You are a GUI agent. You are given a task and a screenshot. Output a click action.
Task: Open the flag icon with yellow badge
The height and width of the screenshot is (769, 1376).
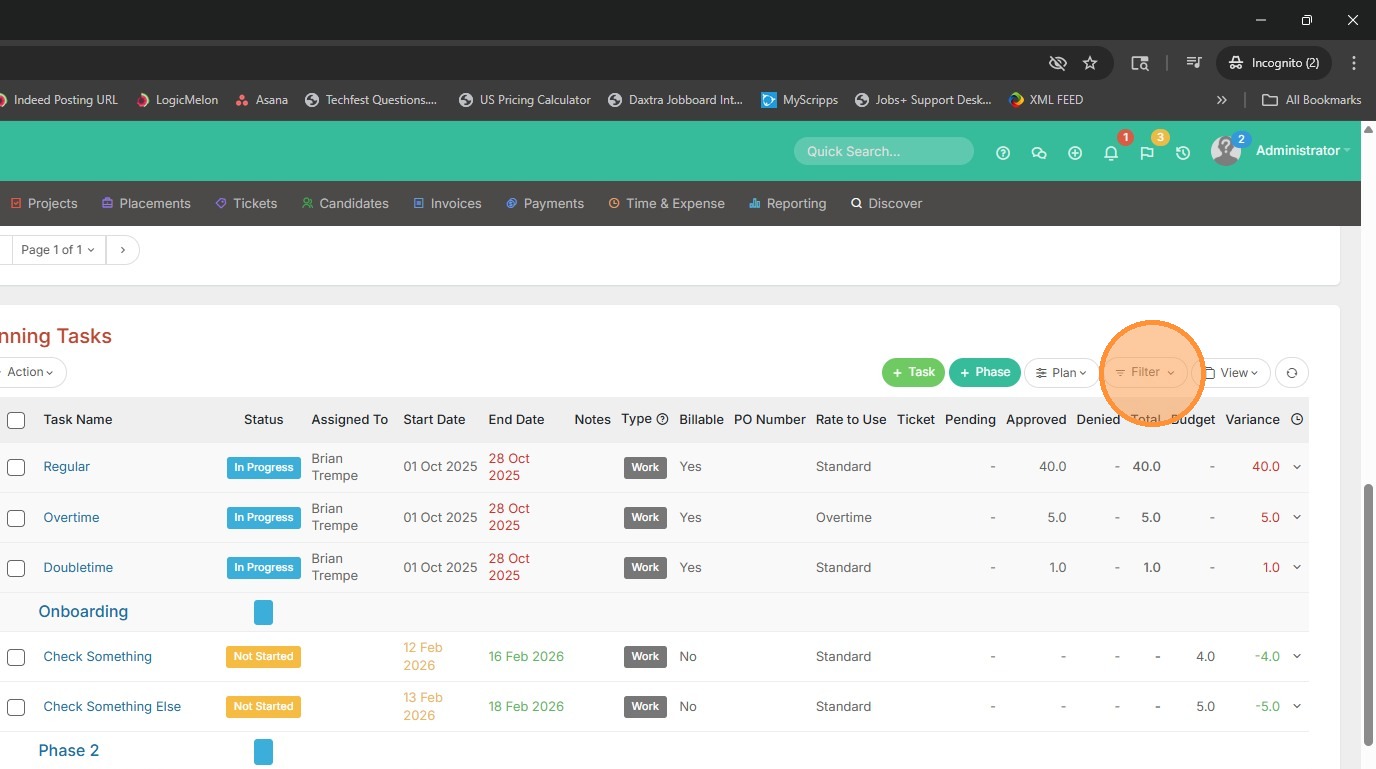[x=1147, y=153]
